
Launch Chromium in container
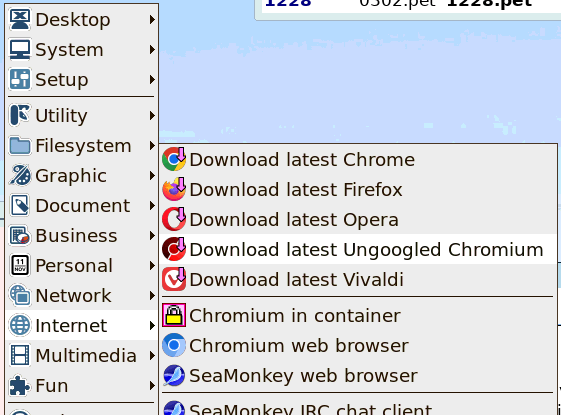point(358,316)
